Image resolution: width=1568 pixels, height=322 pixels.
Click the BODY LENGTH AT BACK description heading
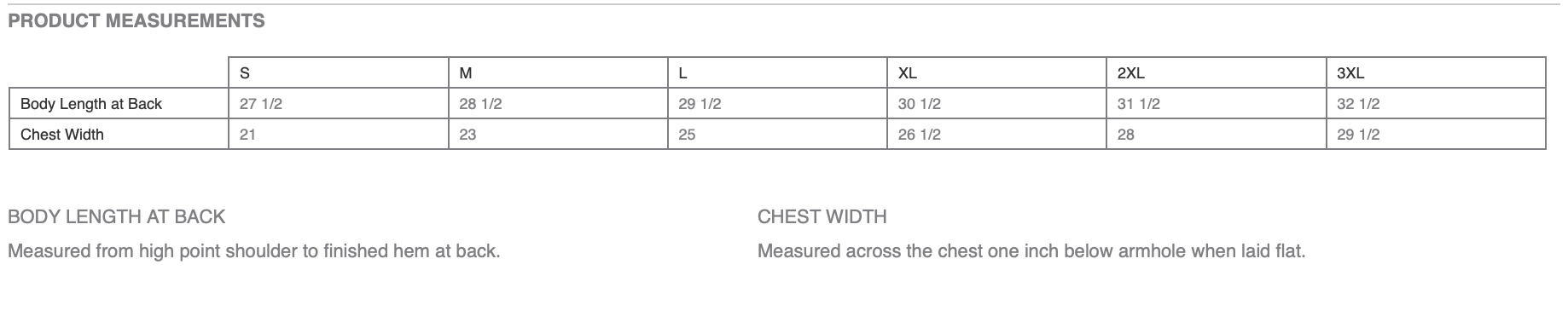[116, 216]
